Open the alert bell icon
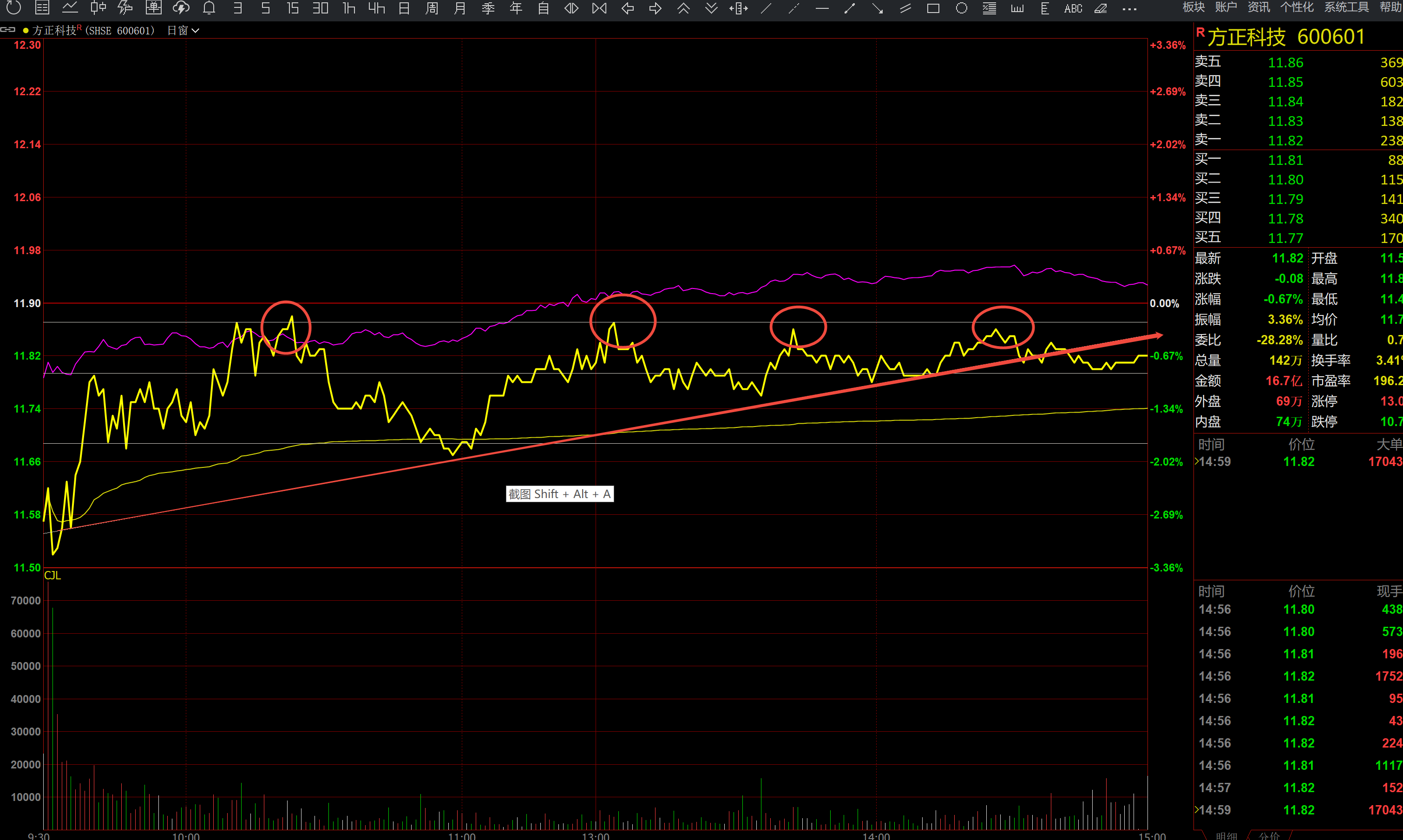The width and height of the screenshot is (1403, 840). click(209, 8)
